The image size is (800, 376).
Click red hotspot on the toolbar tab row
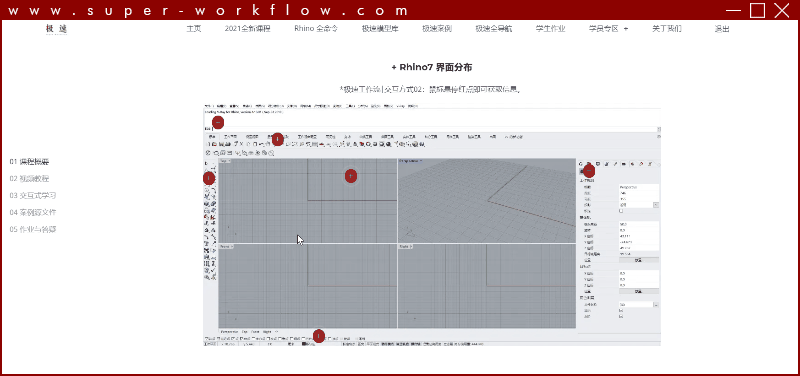point(277,139)
